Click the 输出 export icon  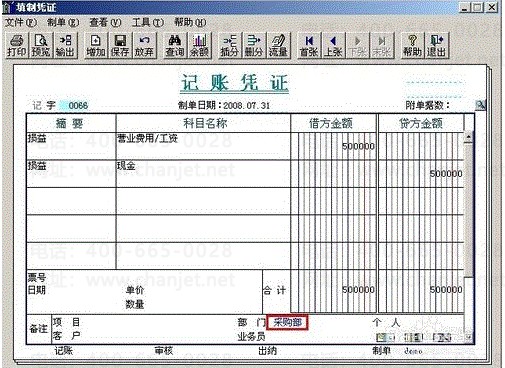pyautogui.click(x=65, y=45)
